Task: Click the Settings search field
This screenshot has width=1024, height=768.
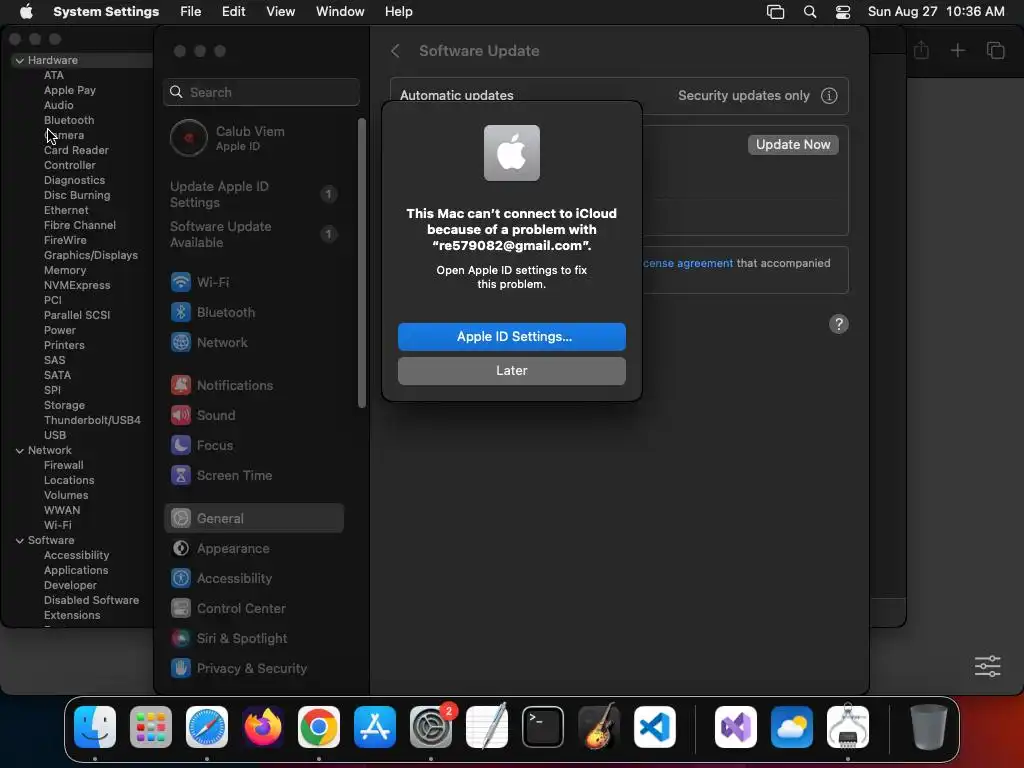Action: [261, 92]
